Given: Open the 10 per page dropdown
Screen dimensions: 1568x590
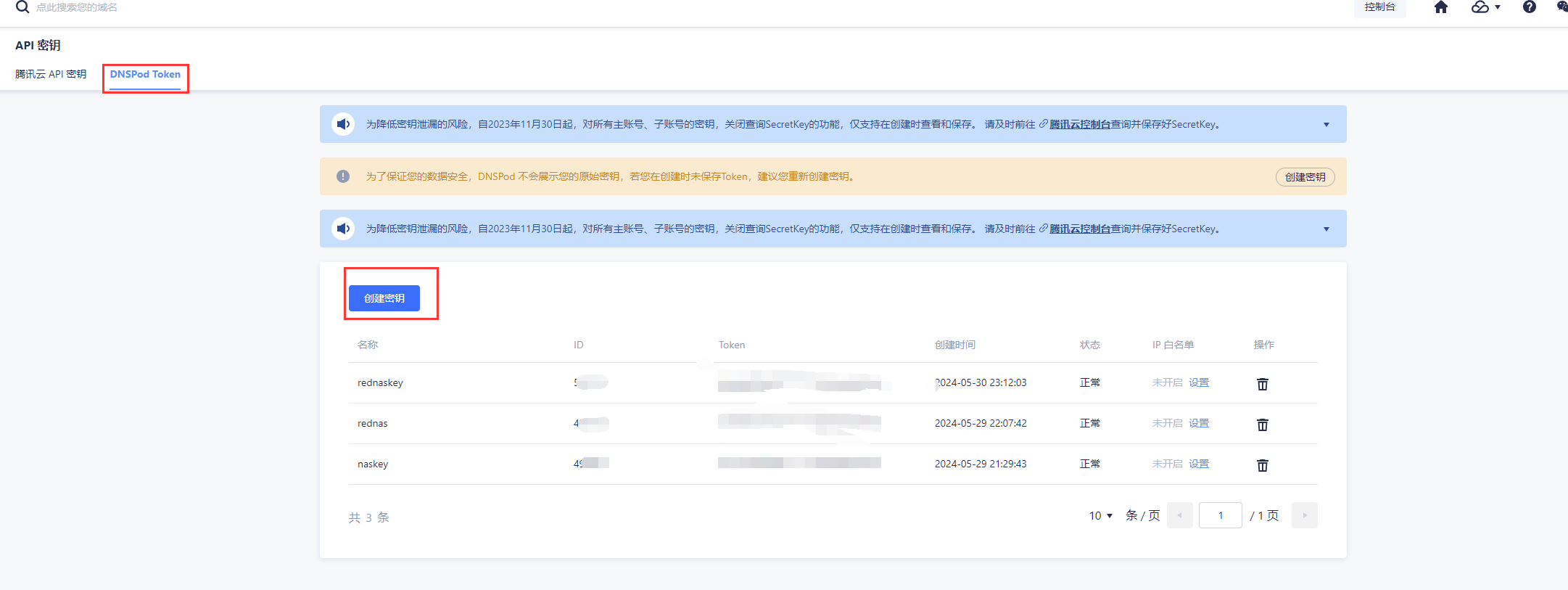Looking at the screenshot, I should click(x=1100, y=515).
